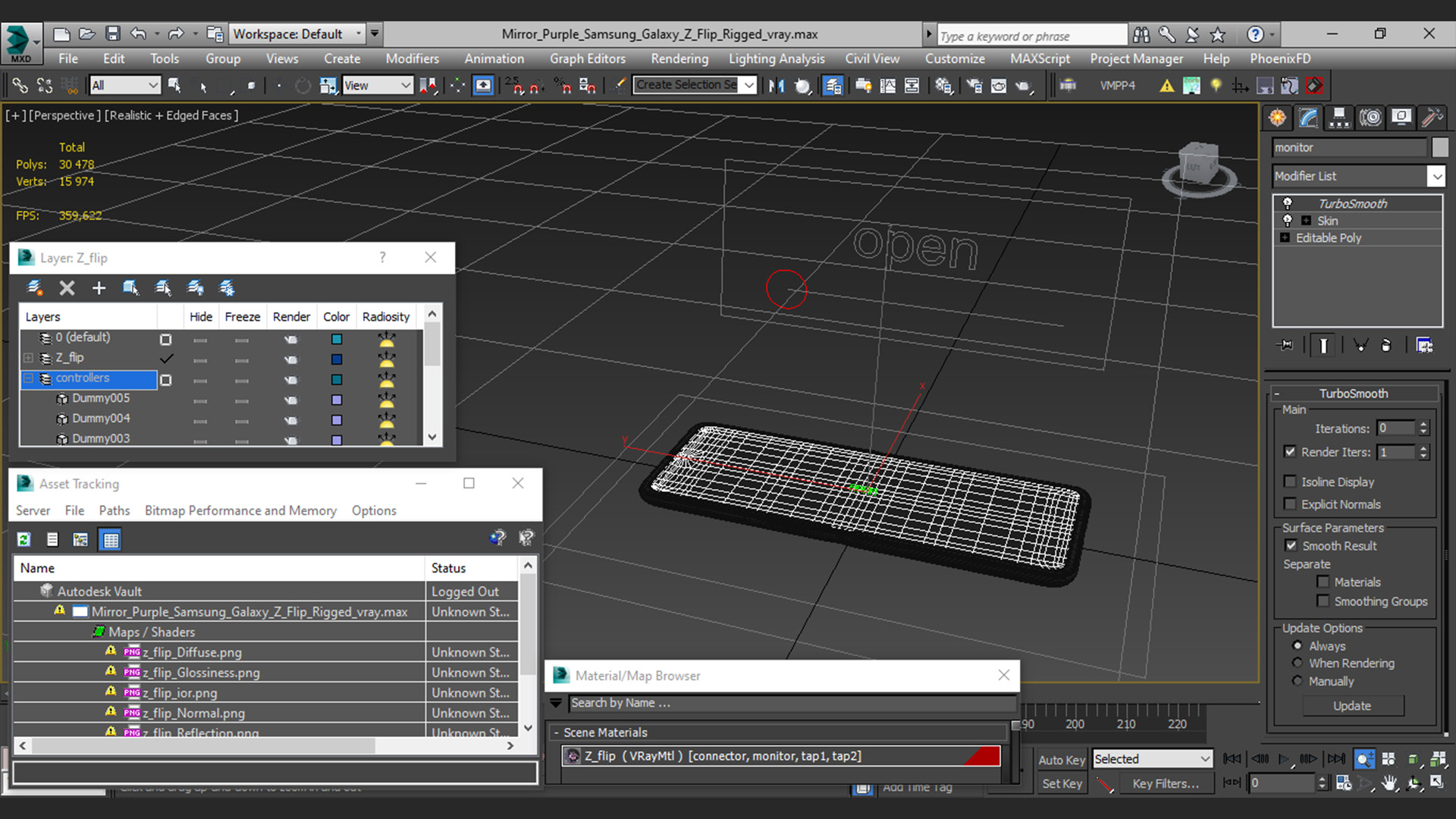The height and width of the screenshot is (819, 1456).
Task: Enable Isoline Display checkbox
Action: (x=1290, y=482)
